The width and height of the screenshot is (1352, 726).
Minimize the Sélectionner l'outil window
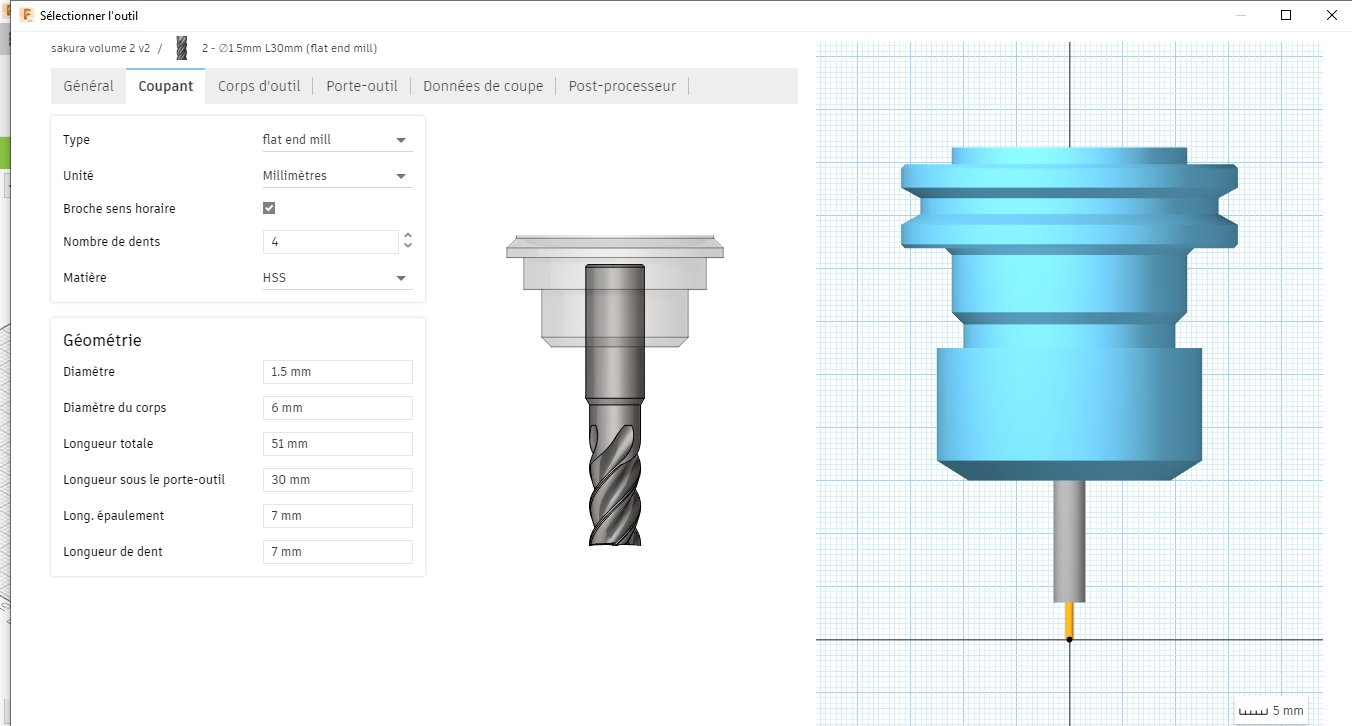point(1240,15)
